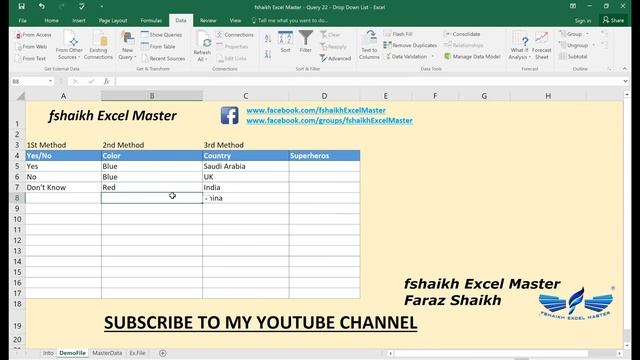Select column B header
The image size is (640, 360).
152,96
